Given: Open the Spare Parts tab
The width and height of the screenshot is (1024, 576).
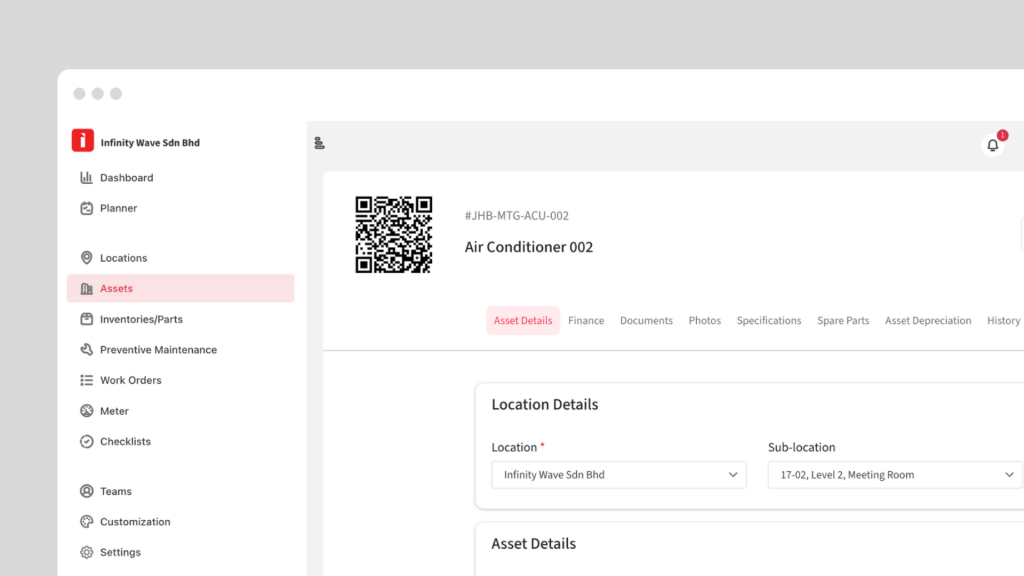Looking at the screenshot, I should tap(843, 321).
